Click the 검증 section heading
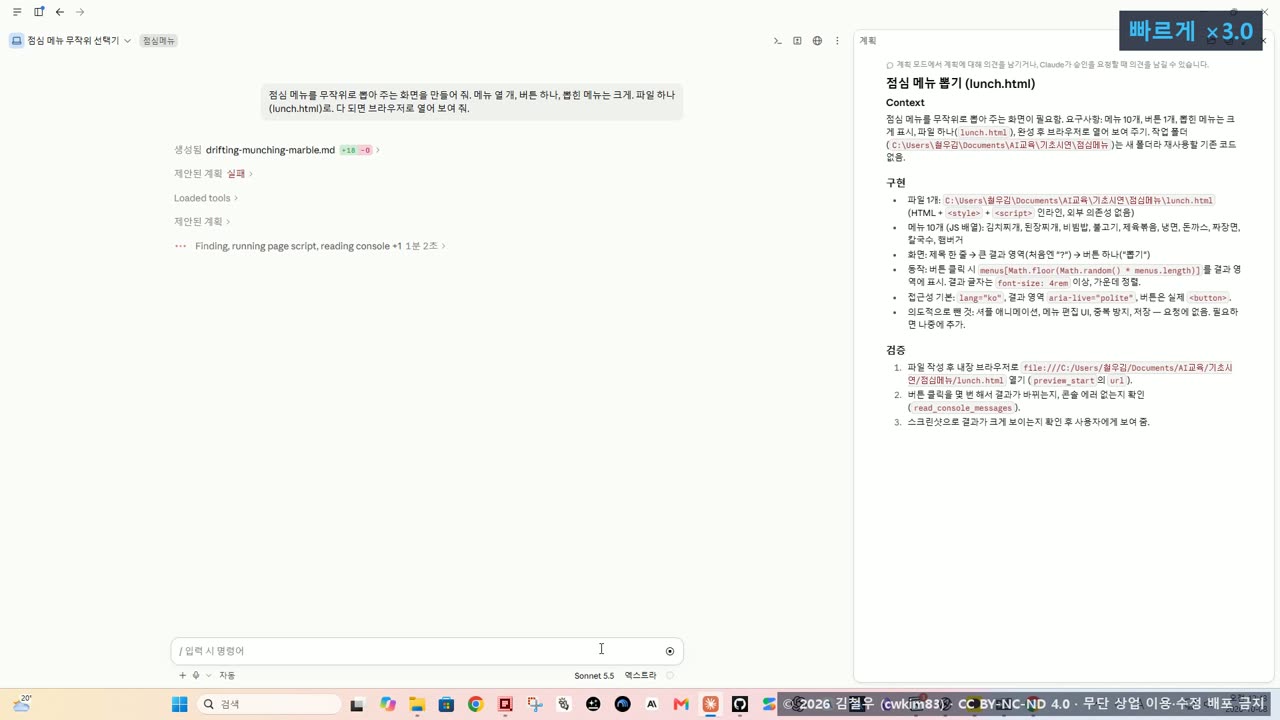This screenshot has width=1280, height=720. [x=896, y=350]
